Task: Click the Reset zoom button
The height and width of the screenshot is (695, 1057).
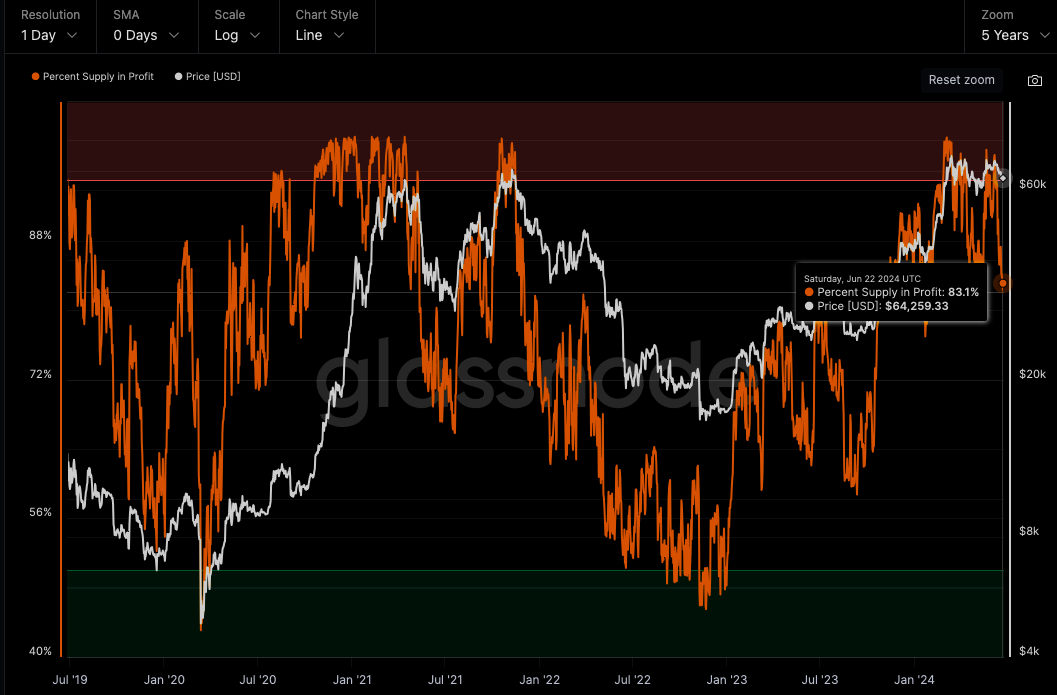Action: tap(961, 80)
